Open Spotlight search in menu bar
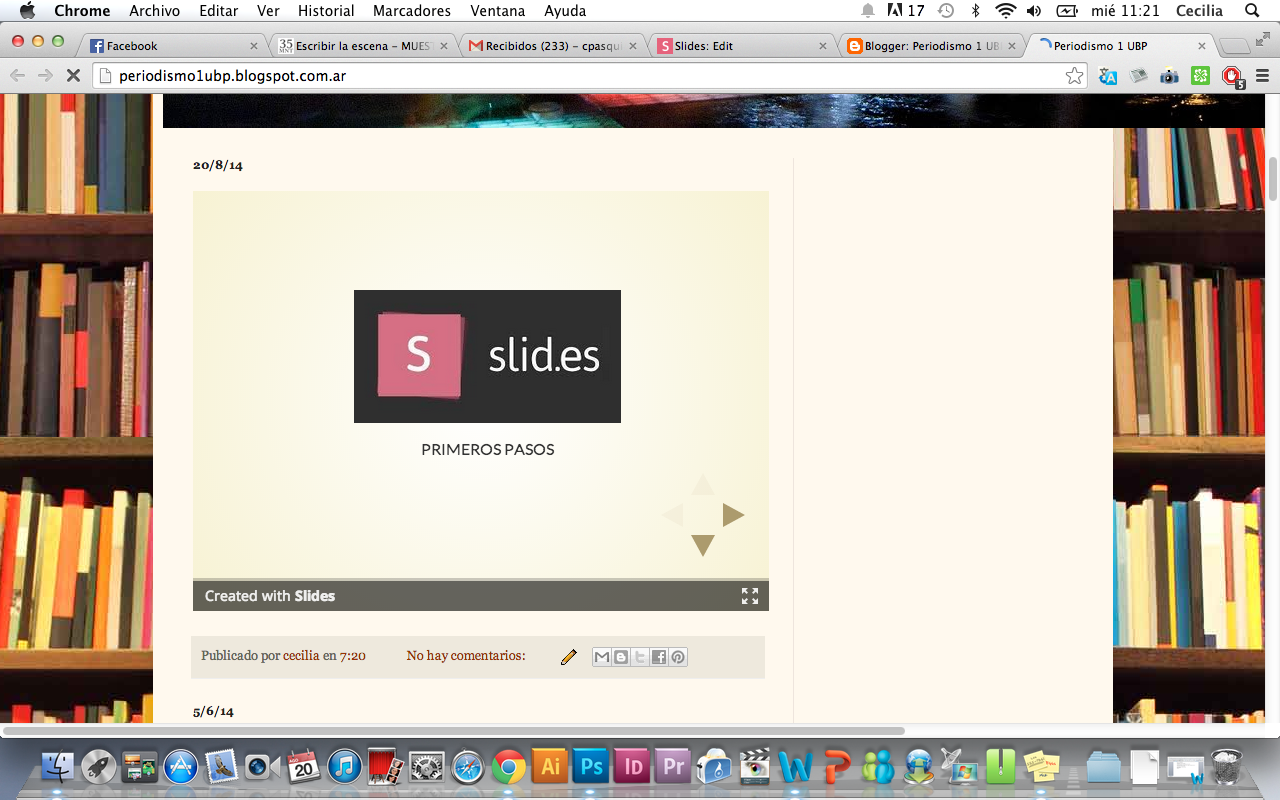The image size is (1280, 800). (1251, 11)
